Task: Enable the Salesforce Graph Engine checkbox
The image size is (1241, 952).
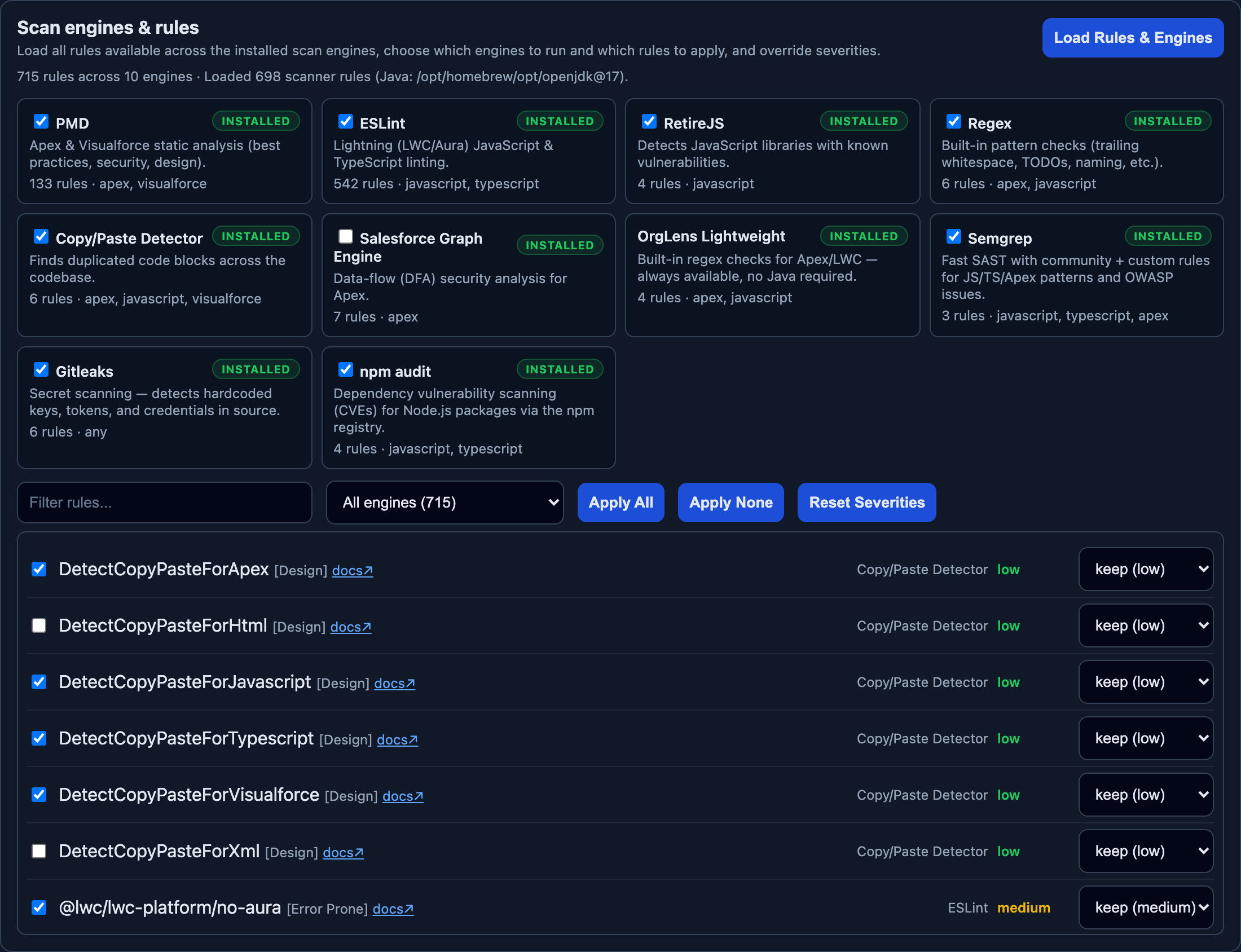Action: 346,237
